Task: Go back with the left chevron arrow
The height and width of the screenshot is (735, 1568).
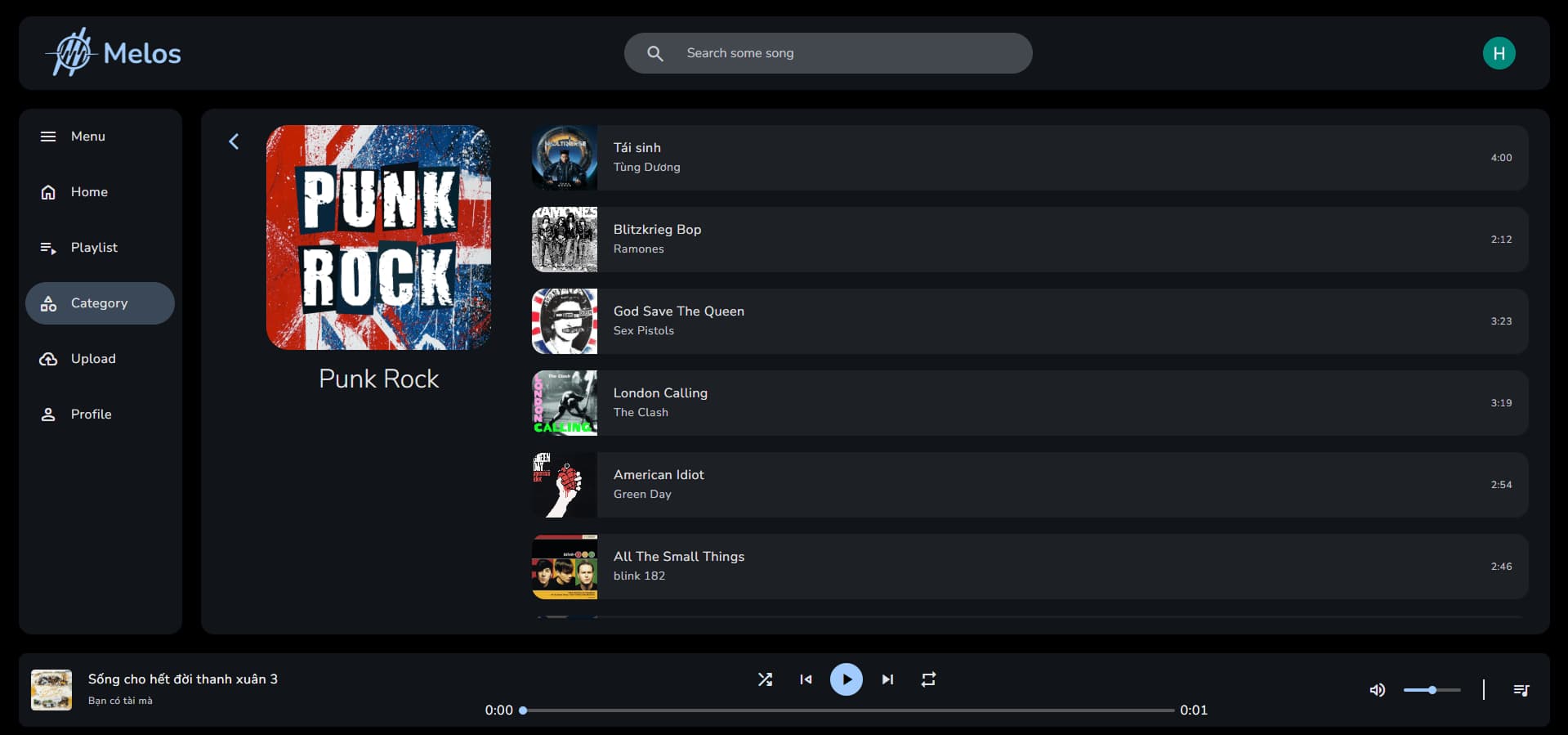Action: coord(234,141)
